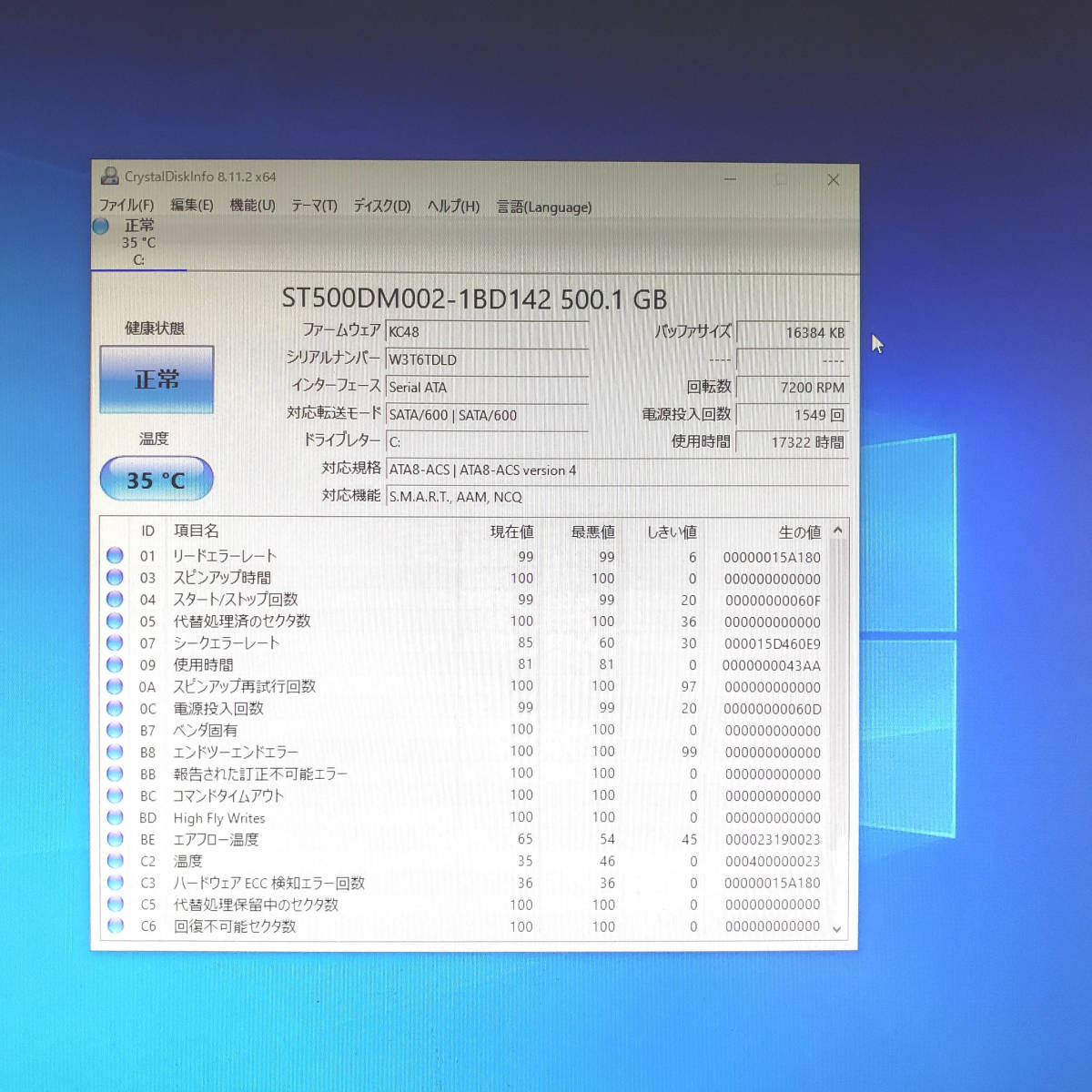Click the standard field ATA8-ACS version 4

coord(617,470)
